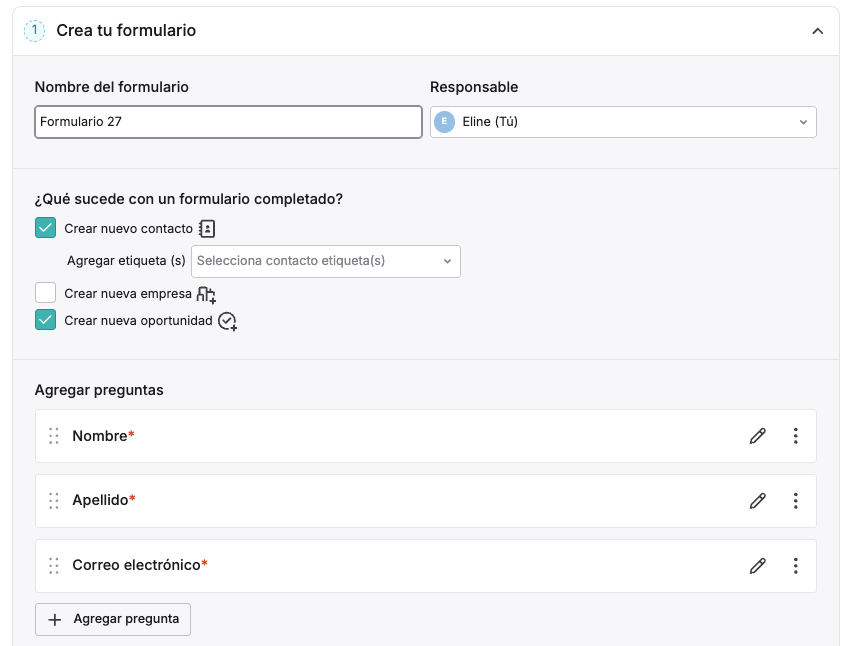The image size is (855, 646).
Task: Open three-dot menu for Apellido question
Action: [796, 500]
